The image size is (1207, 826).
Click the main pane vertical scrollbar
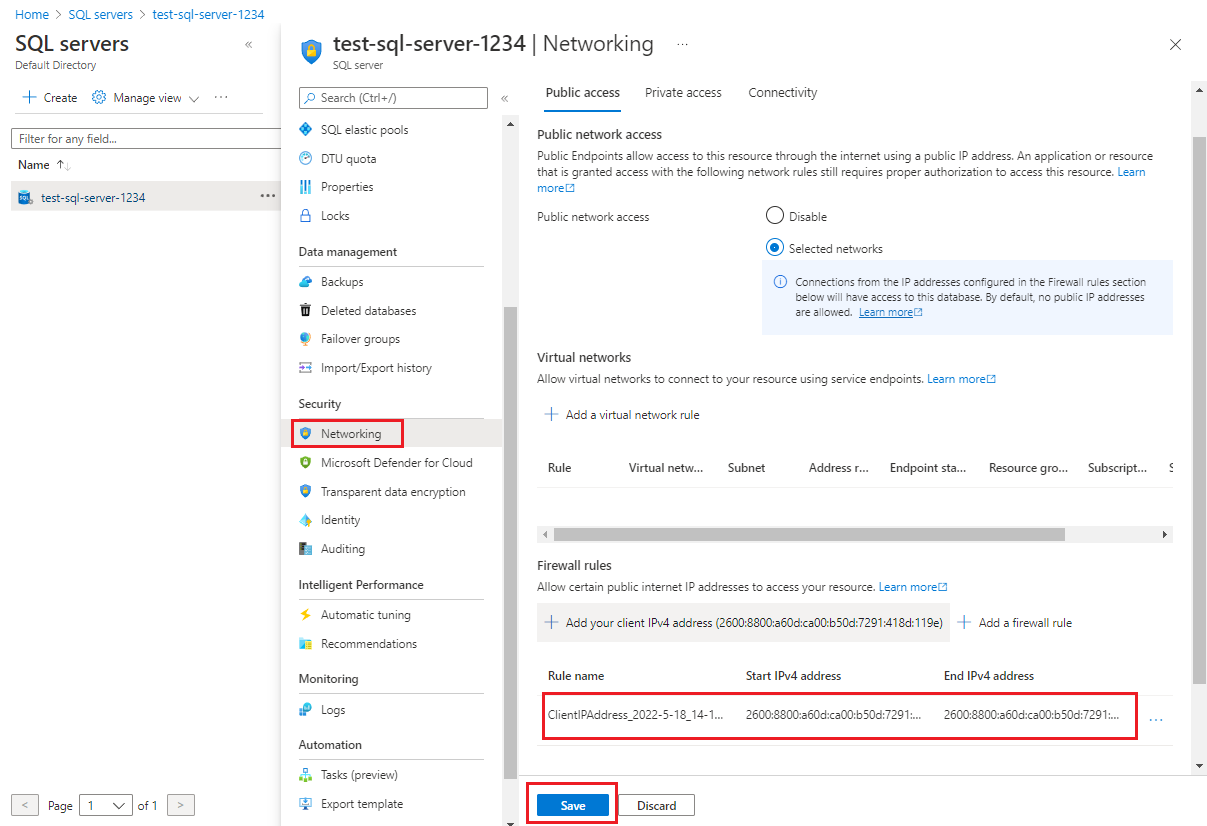pos(1200,410)
